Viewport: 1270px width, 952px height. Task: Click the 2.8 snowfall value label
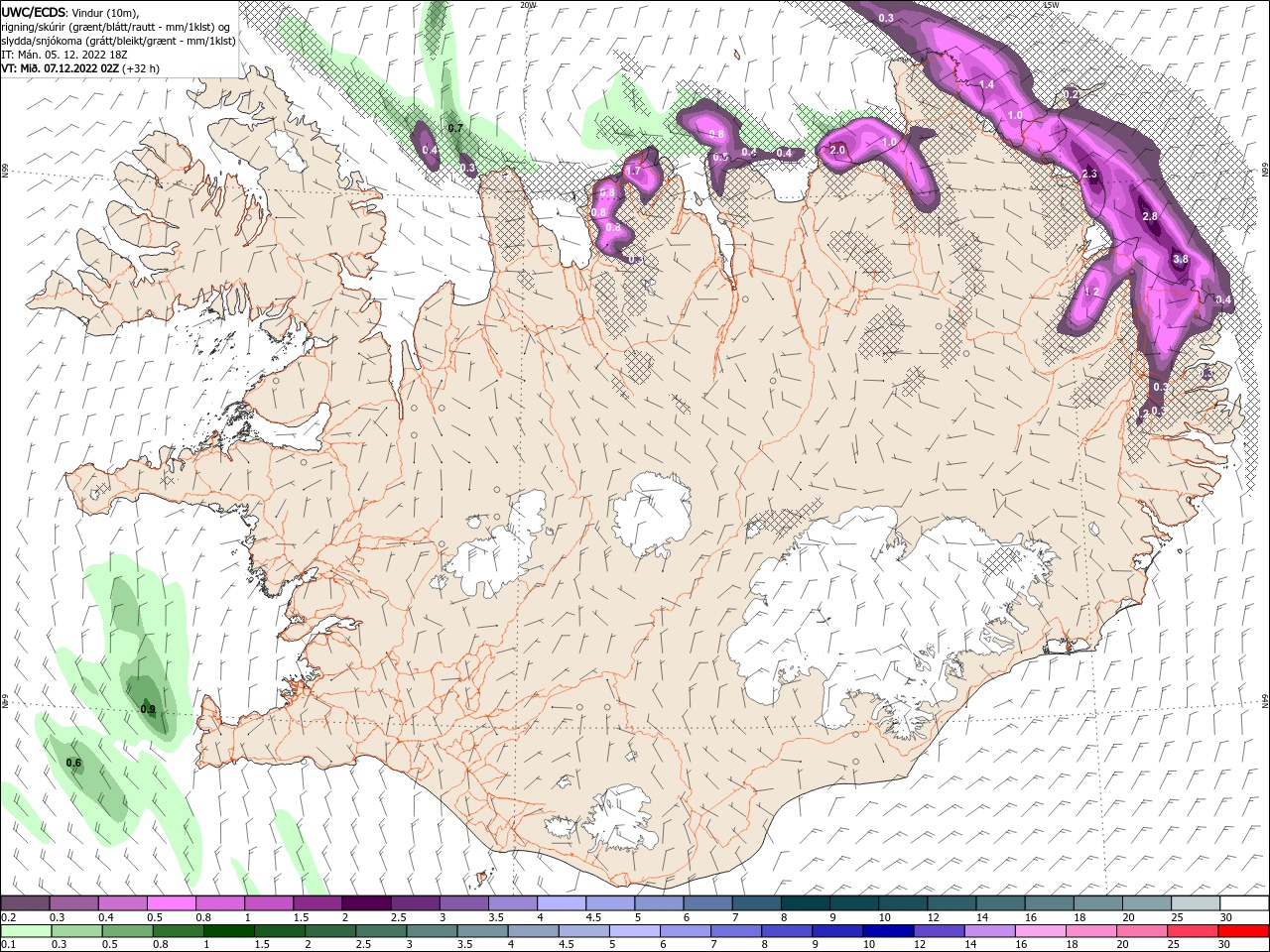coord(1150,216)
